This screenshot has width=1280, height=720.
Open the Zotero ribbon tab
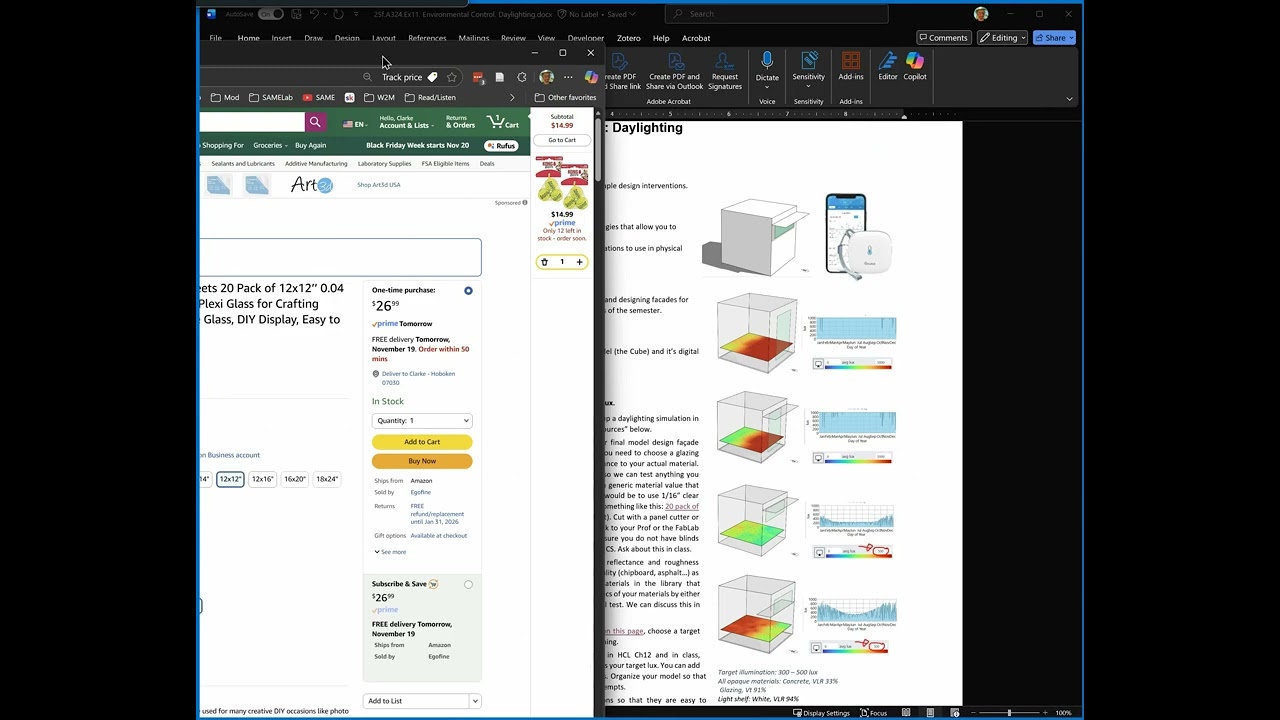click(628, 38)
